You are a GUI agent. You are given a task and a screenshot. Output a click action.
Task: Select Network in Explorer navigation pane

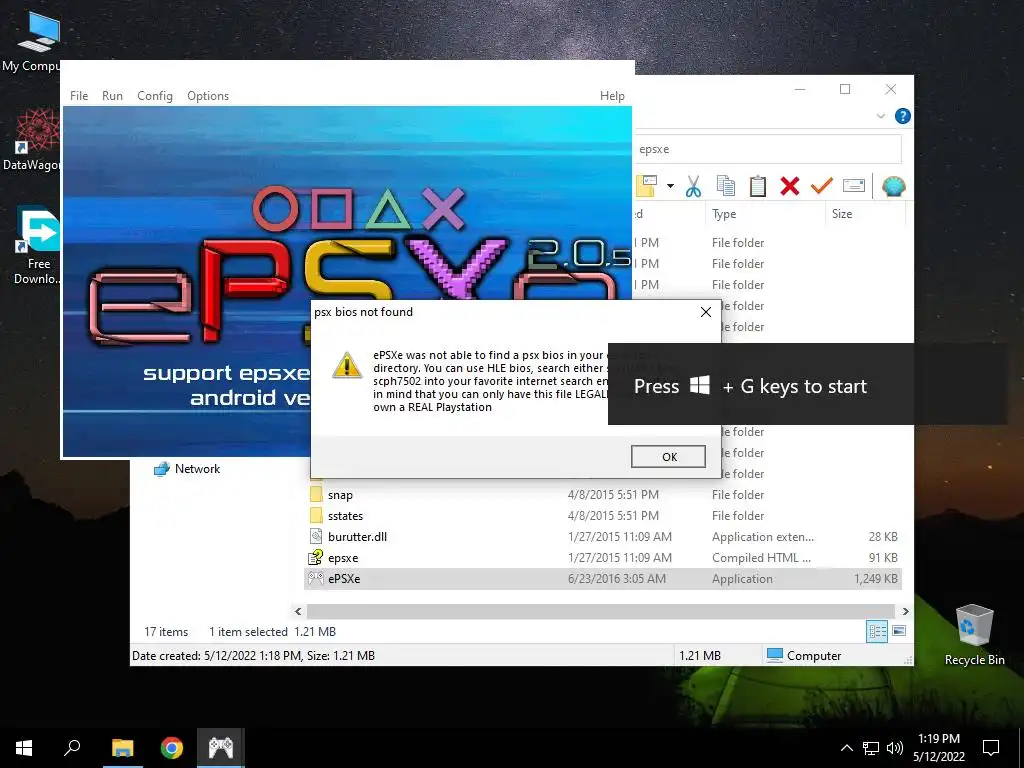pyautogui.click(x=197, y=469)
